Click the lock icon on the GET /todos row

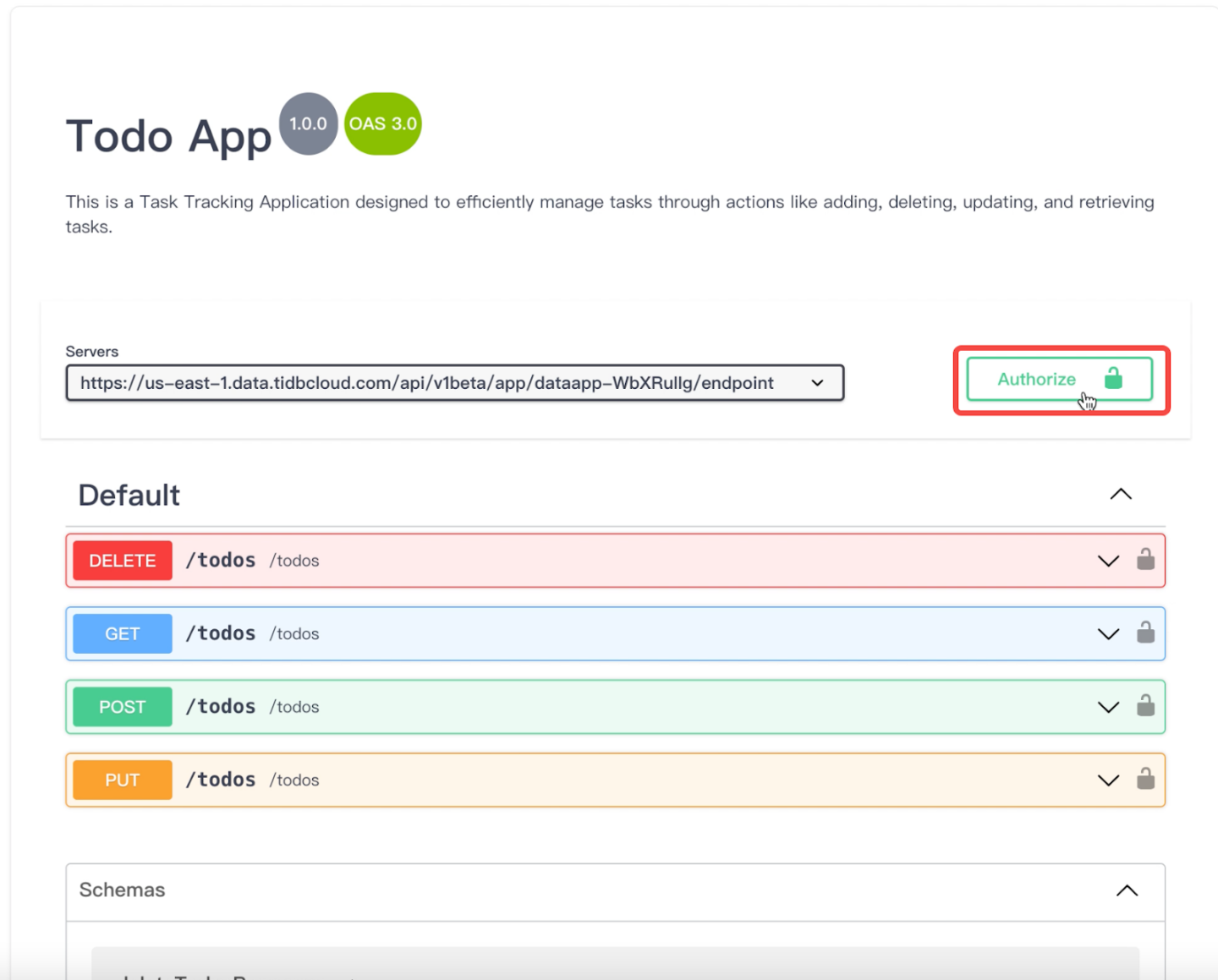pos(1146,633)
